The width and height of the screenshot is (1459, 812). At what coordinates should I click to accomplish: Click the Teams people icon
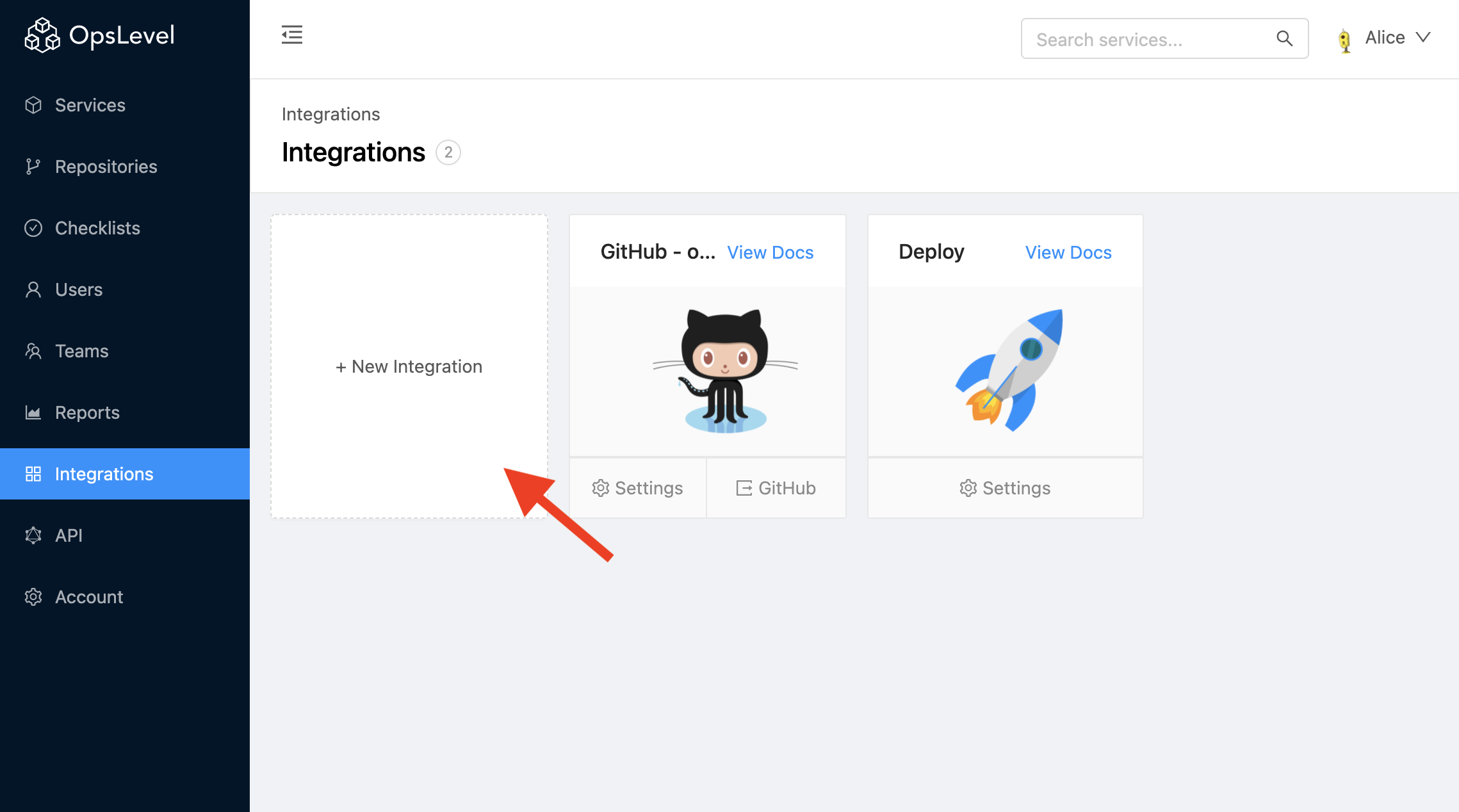tap(33, 351)
